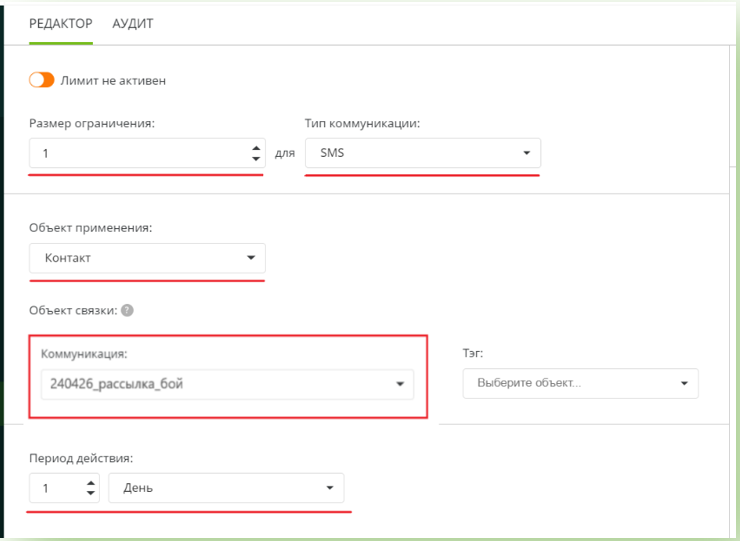Expand the period unit dropdown showing День
This screenshot has width=740, height=541.
(x=226, y=487)
